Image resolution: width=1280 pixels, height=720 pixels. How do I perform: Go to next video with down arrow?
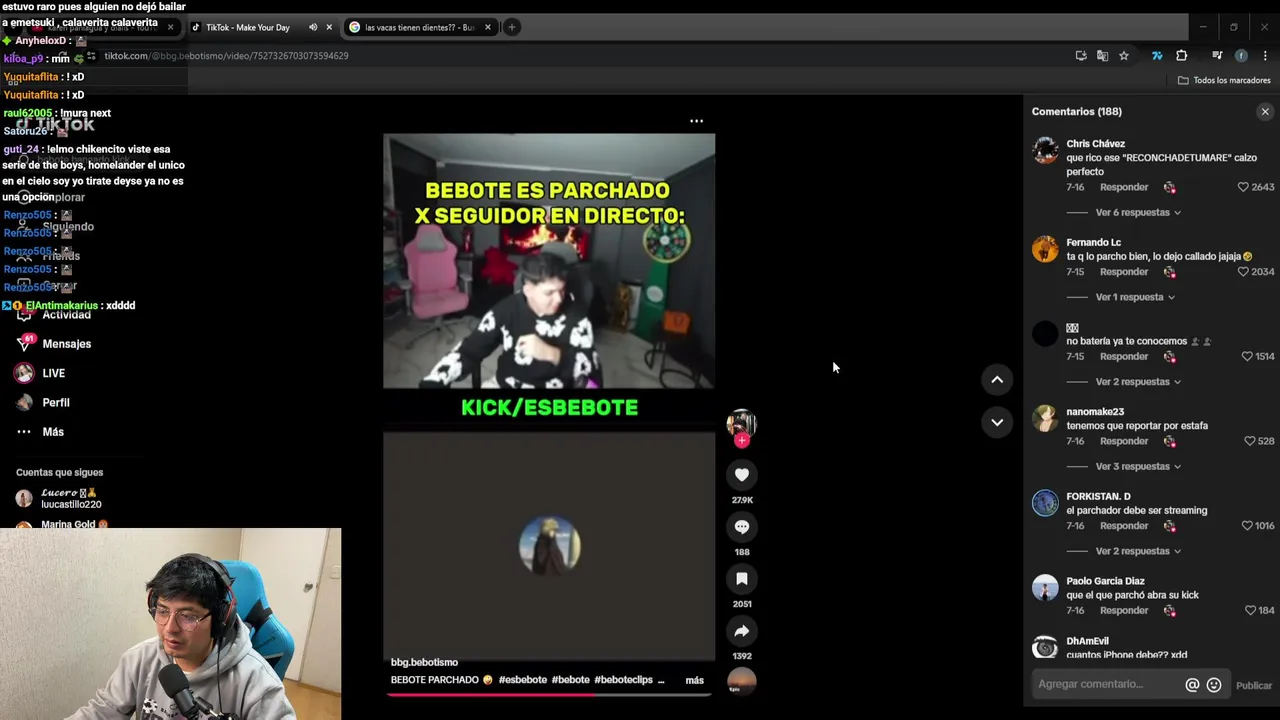click(x=997, y=422)
